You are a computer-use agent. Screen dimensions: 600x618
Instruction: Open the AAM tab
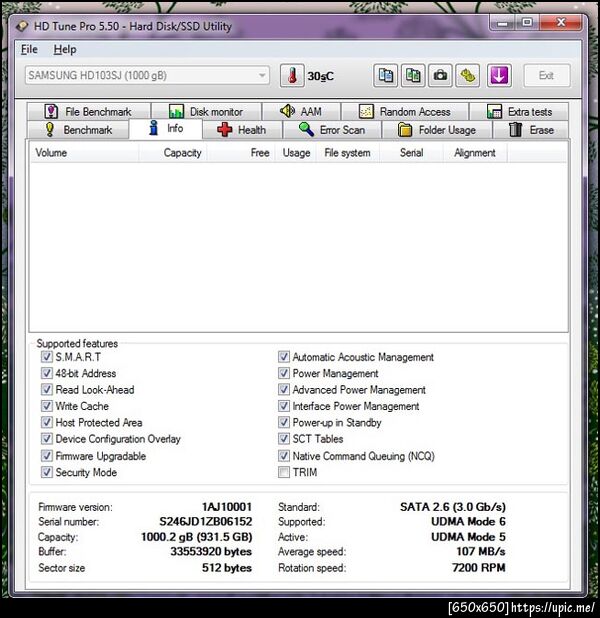coord(301,112)
